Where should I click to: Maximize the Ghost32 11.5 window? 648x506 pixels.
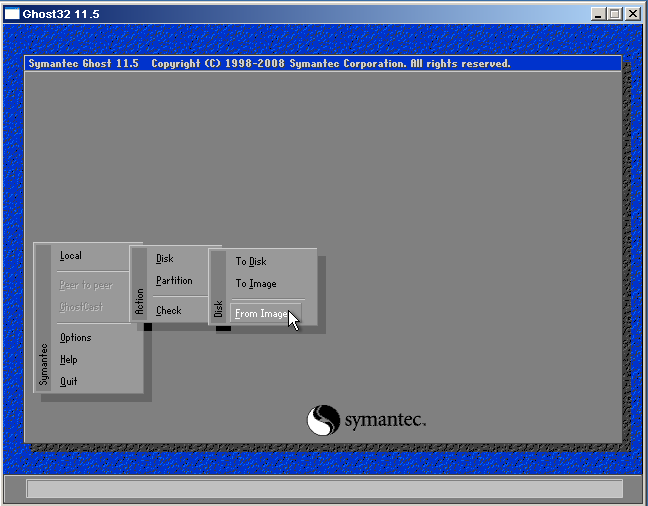coord(614,14)
